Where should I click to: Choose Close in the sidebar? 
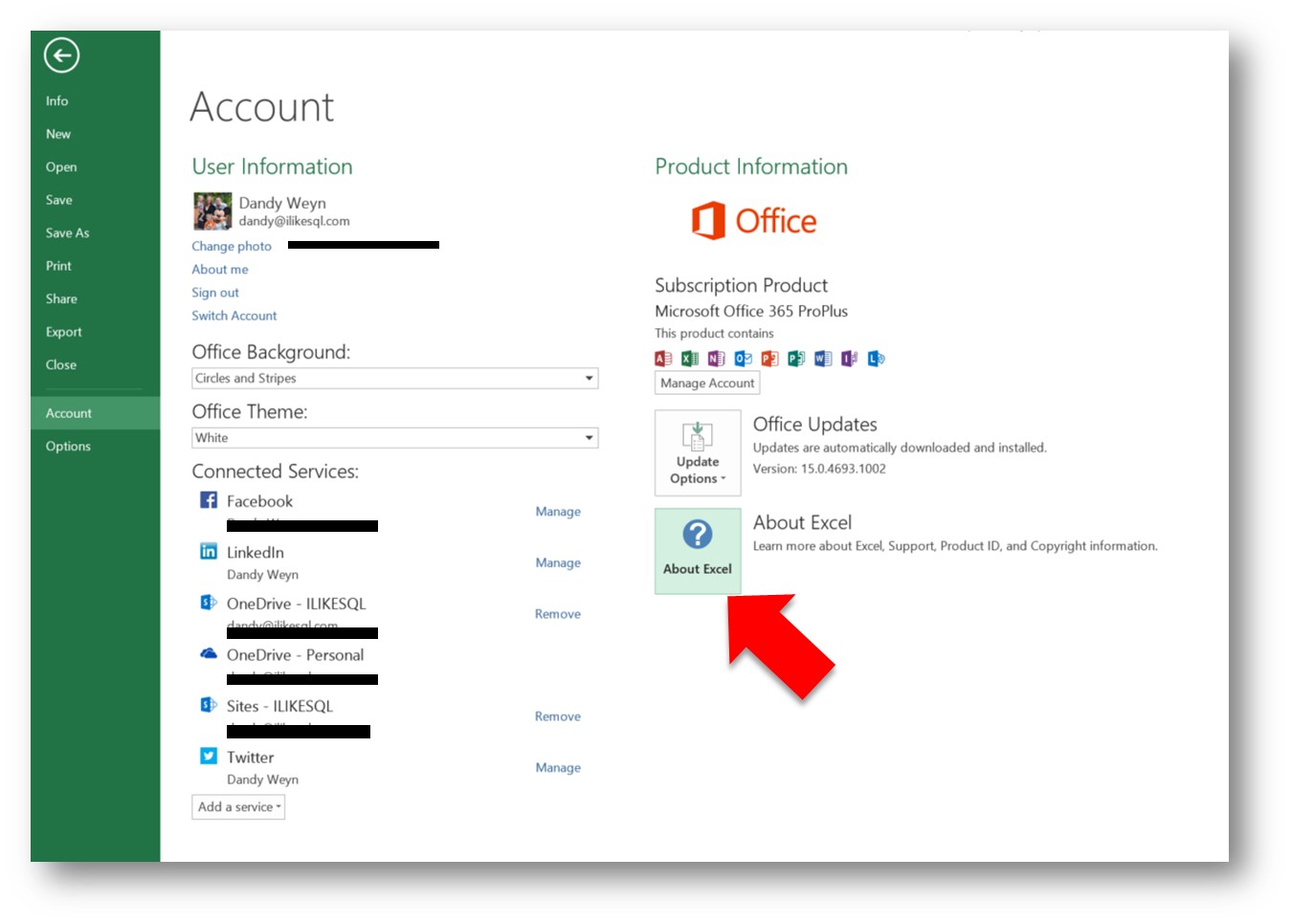[x=61, y=364]
